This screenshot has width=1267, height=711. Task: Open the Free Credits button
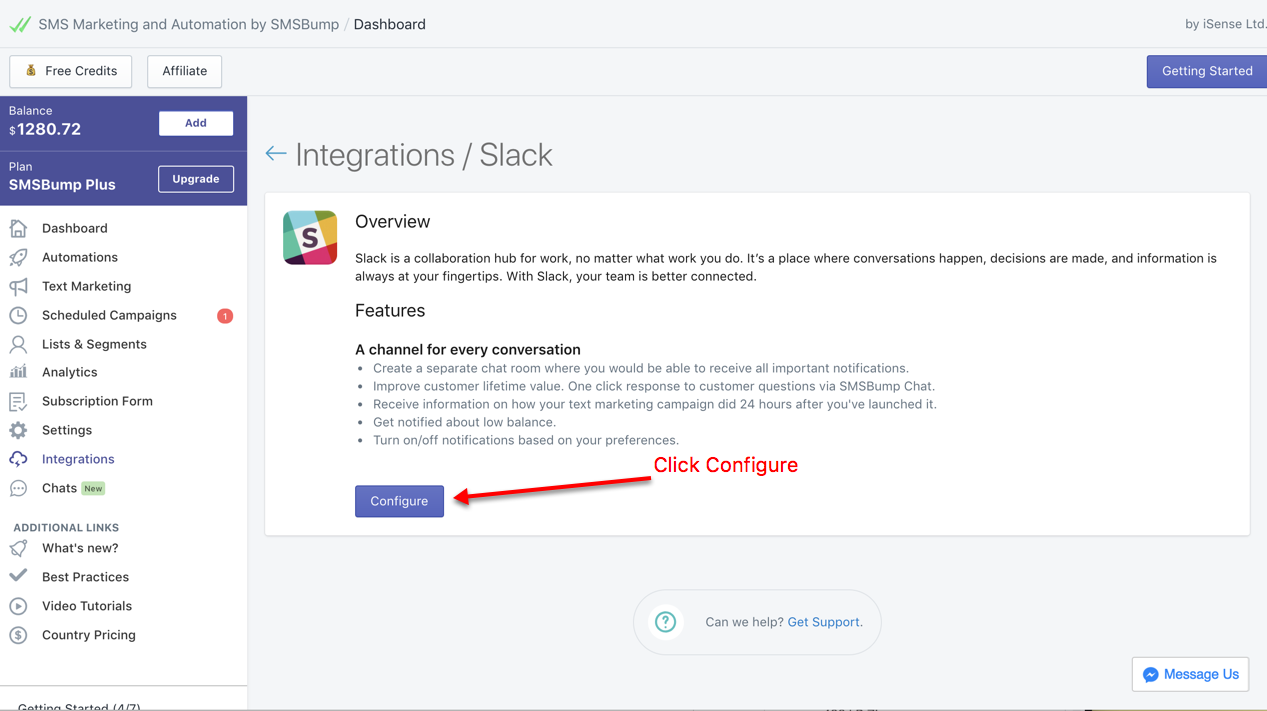[71, 71]
